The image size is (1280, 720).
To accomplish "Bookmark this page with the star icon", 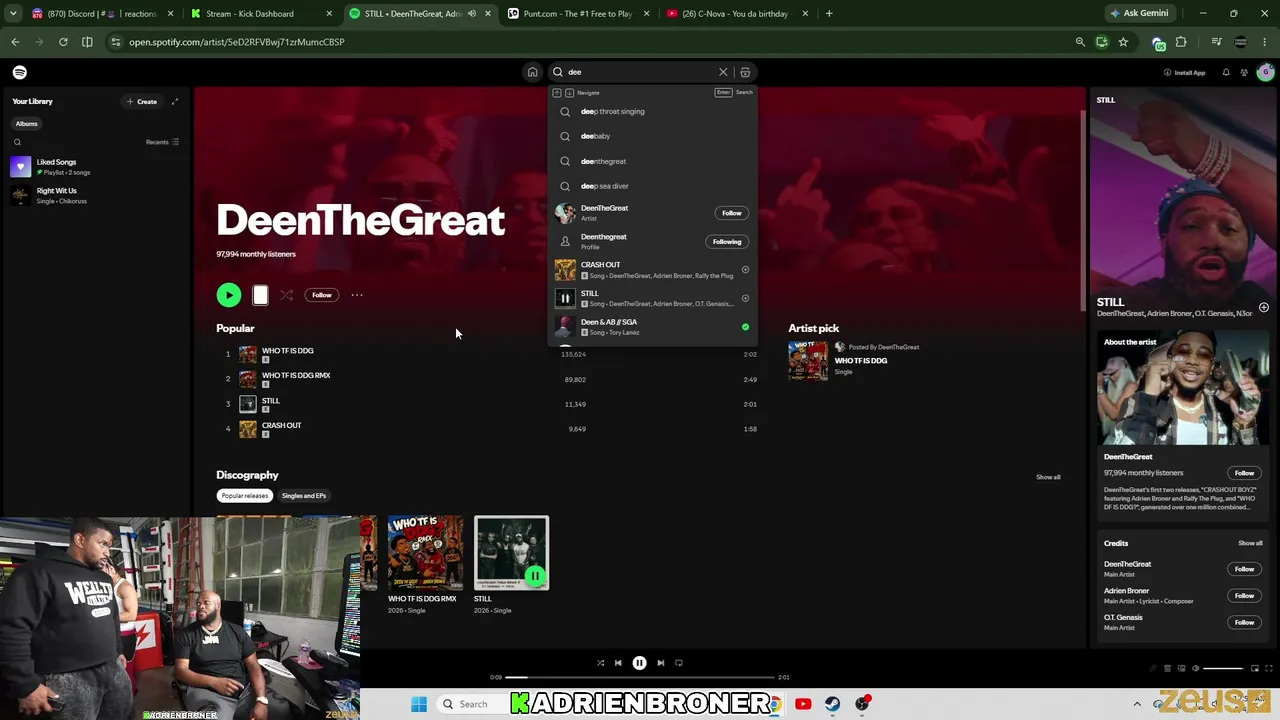I will coord(1123,42).
